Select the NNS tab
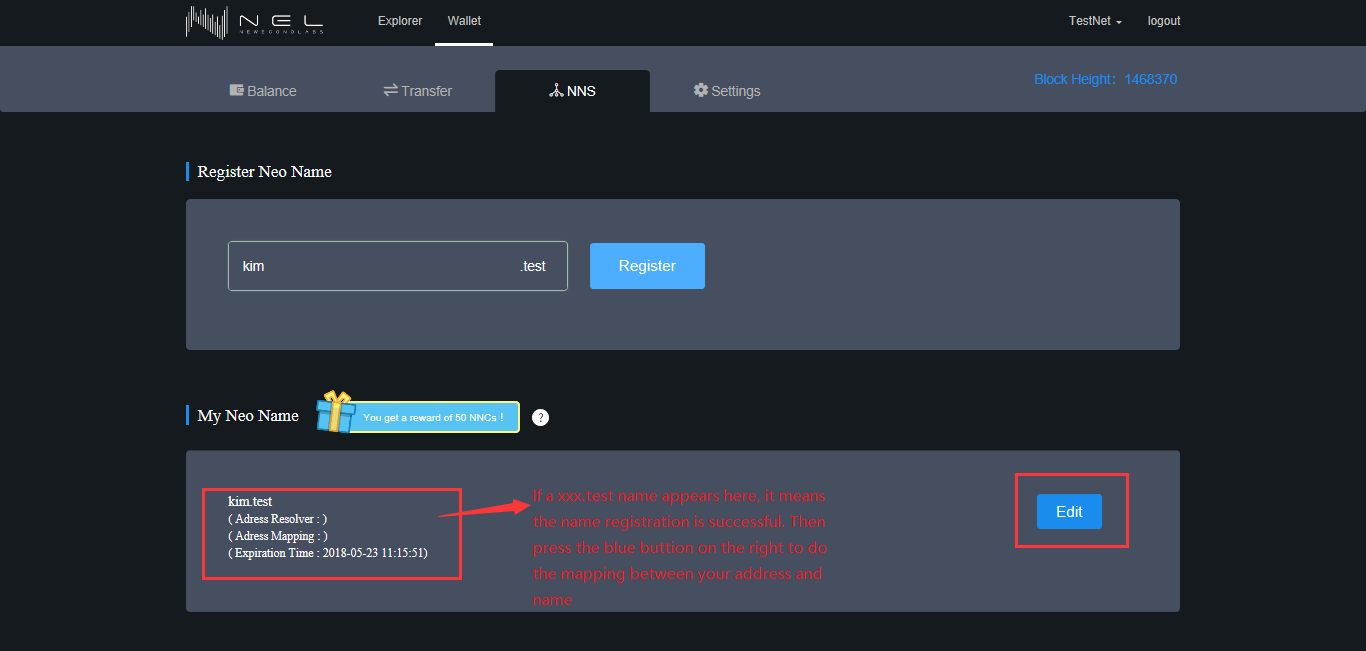 [572, 91]
